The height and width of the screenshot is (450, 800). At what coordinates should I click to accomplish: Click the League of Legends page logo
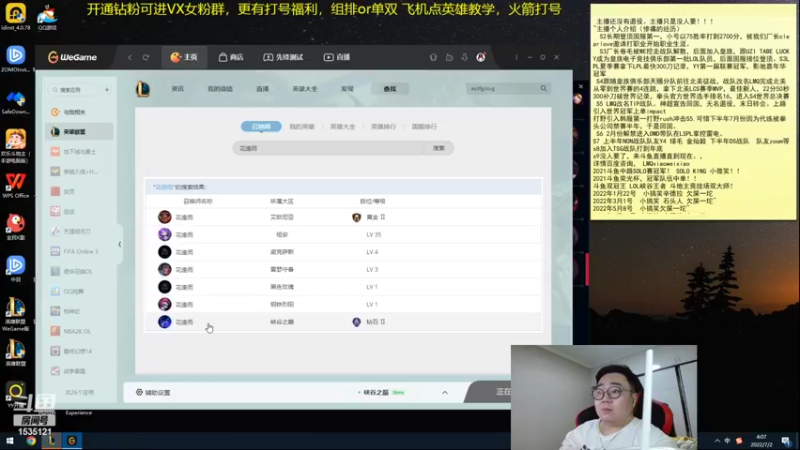(x=143, y=89)
